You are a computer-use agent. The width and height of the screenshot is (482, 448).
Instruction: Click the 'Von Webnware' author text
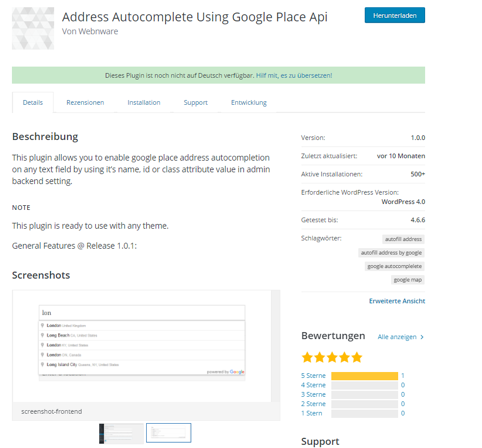coord(90,31)
